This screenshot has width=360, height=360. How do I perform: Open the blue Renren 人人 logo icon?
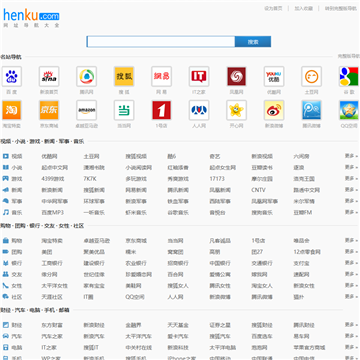coord(199,110)
